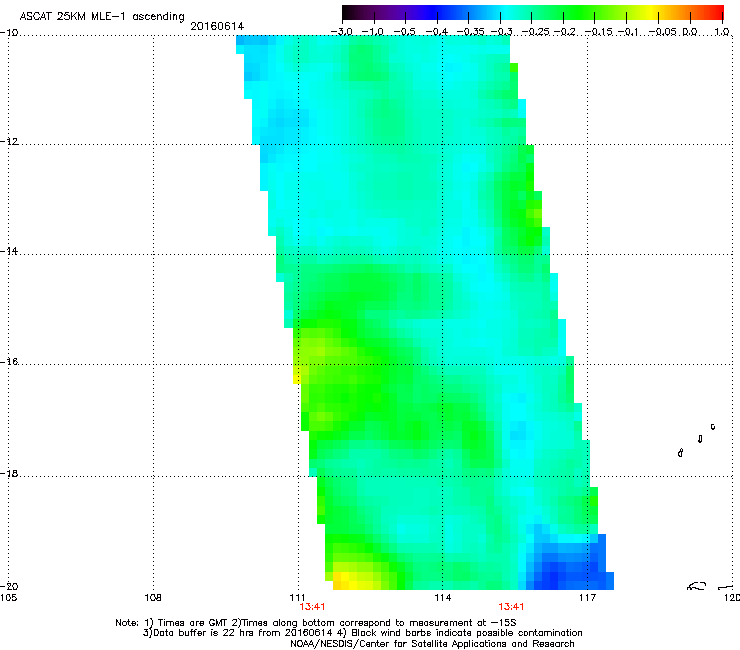Click colorbar label -0.2
This screenshot has width=740, height=650.
coord(565,32)
